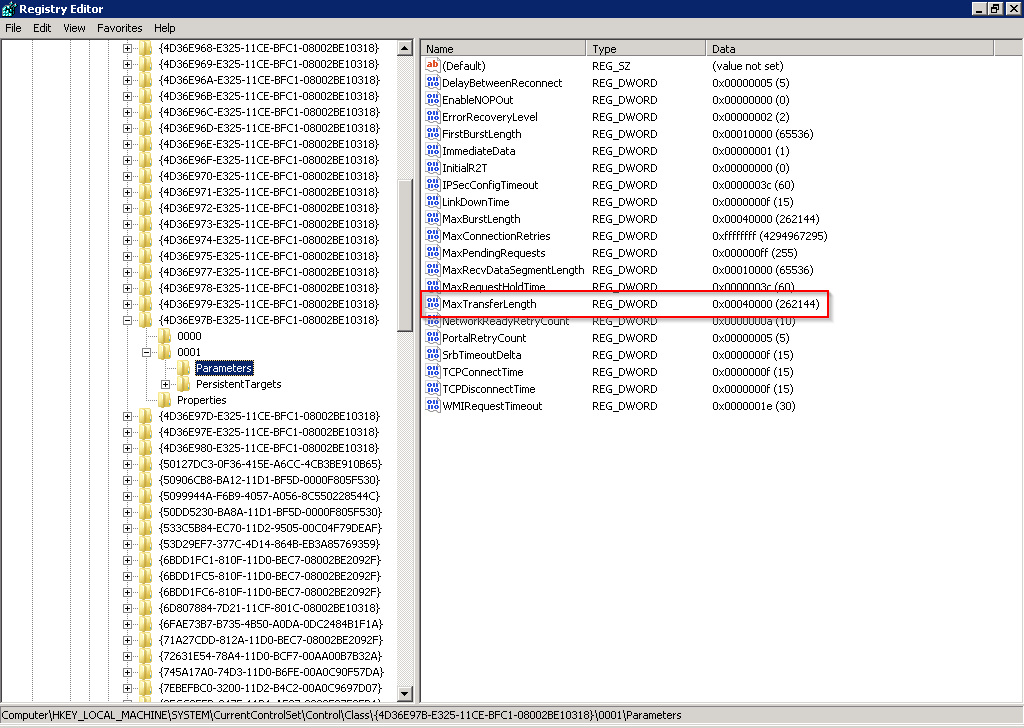Select the Parameters folder icon in tree
Viewport: 1024px width, 728px height.
point(184,368)
